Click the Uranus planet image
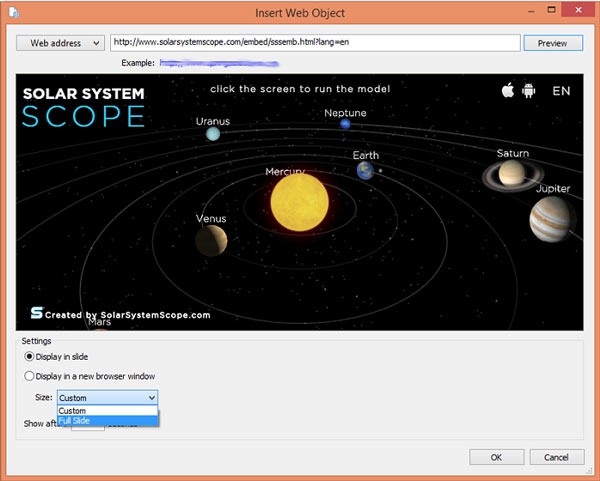This screenshot has width=600, height=481. point(213,134)
